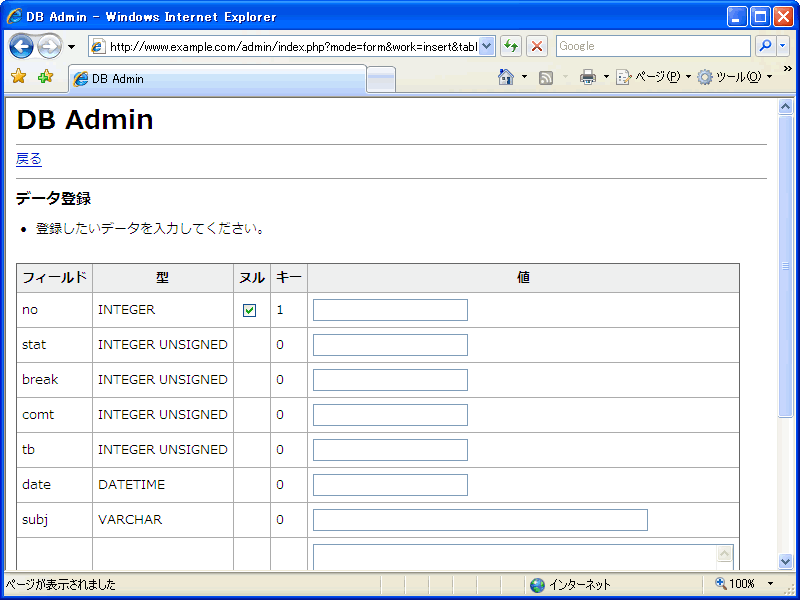This screenshot has height=600, width=800.
Task: Click the browser Back arrow button
Action: pos(21,46)
